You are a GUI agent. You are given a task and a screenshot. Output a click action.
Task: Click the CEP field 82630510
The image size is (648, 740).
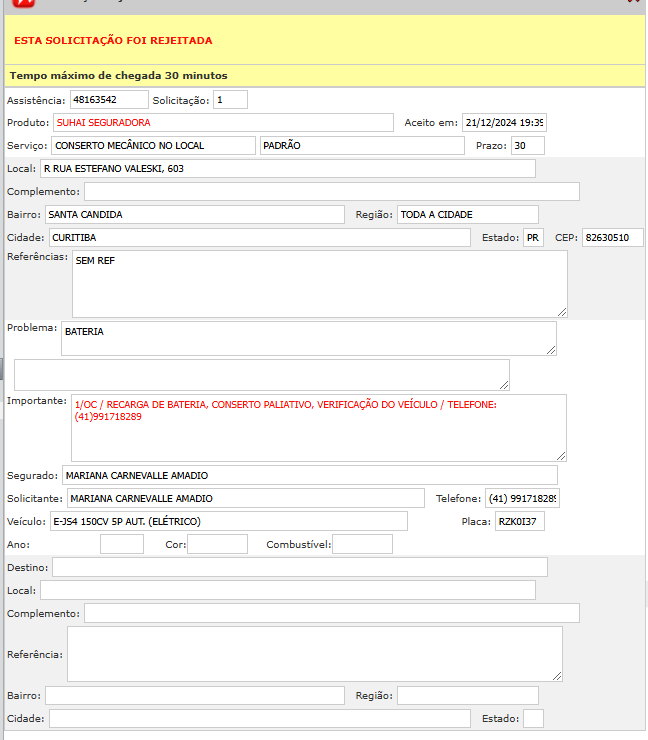612,237
